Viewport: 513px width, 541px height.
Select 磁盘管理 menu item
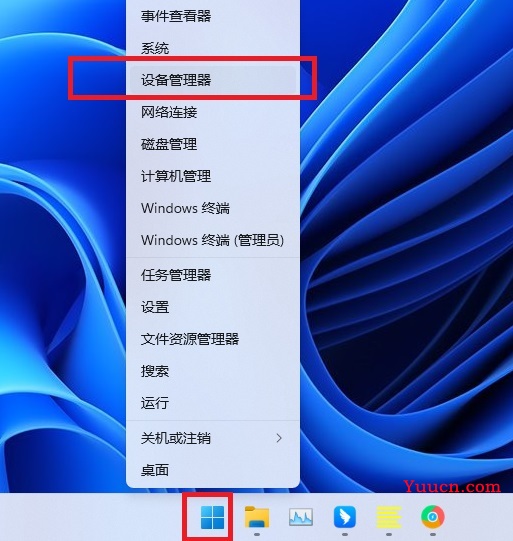[213, 144]
